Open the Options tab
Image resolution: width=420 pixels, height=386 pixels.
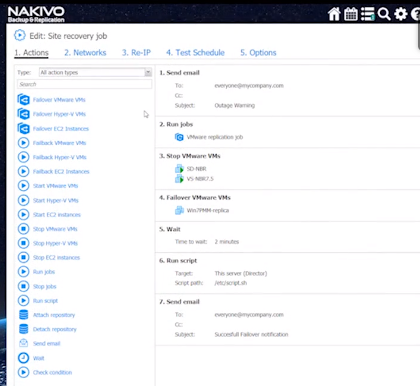[x=258, y=53]
